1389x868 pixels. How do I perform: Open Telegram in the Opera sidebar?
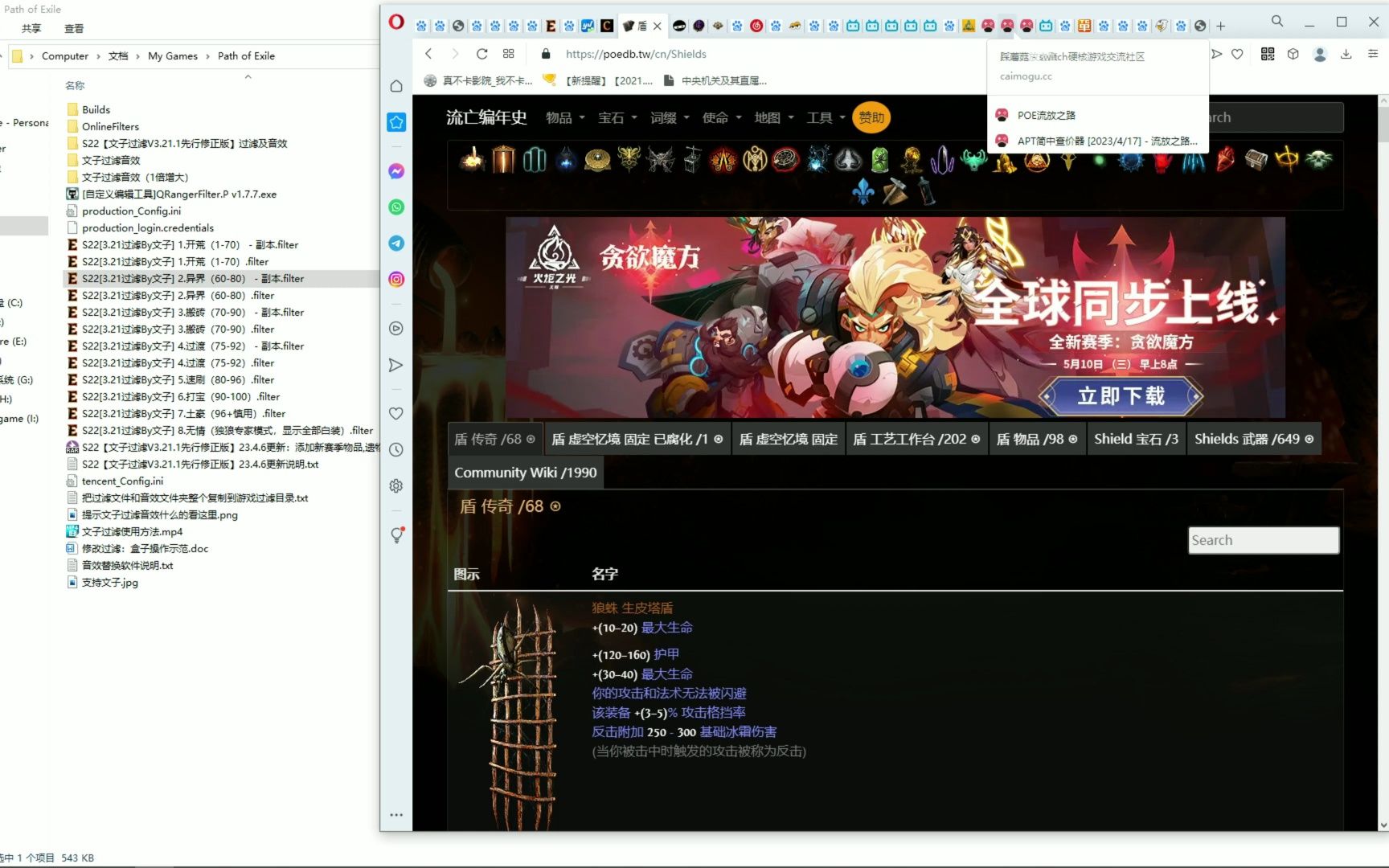[396, 243]
